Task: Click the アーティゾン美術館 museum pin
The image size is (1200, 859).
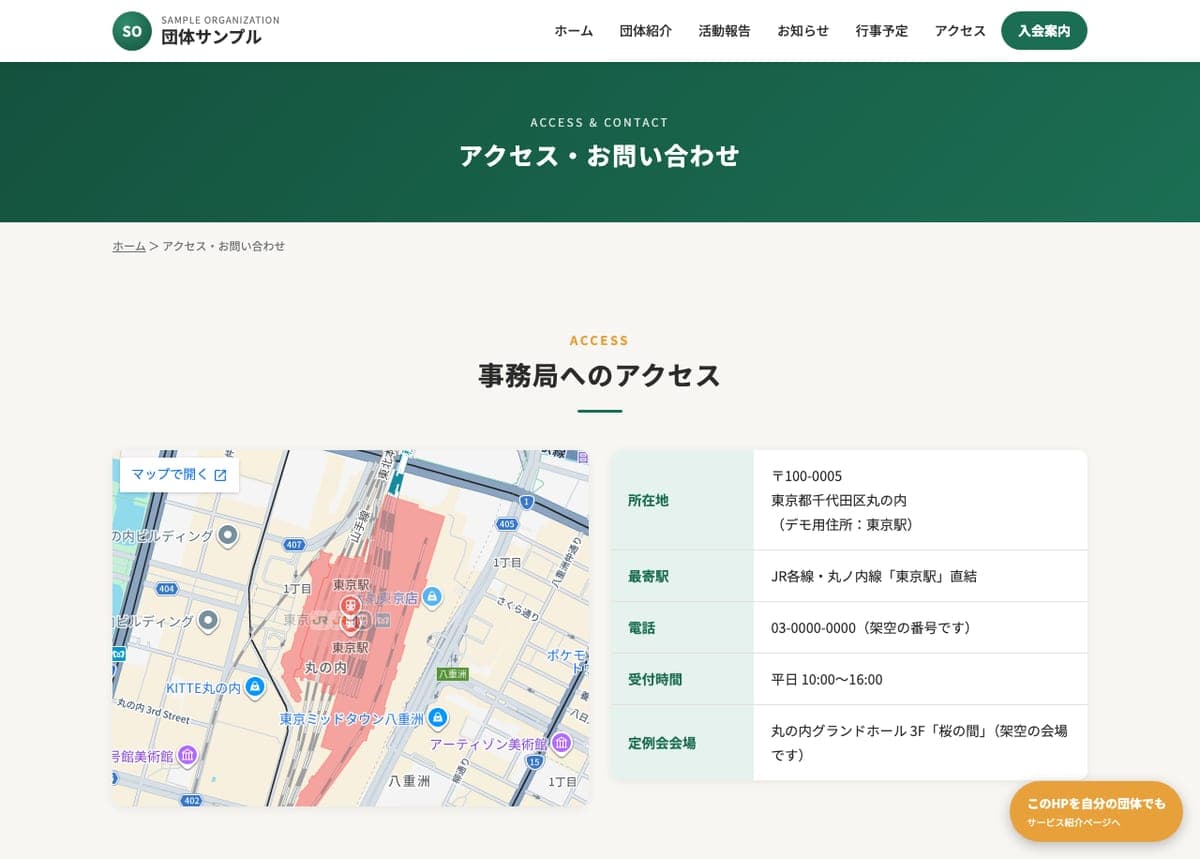Action: pos(561,743)
